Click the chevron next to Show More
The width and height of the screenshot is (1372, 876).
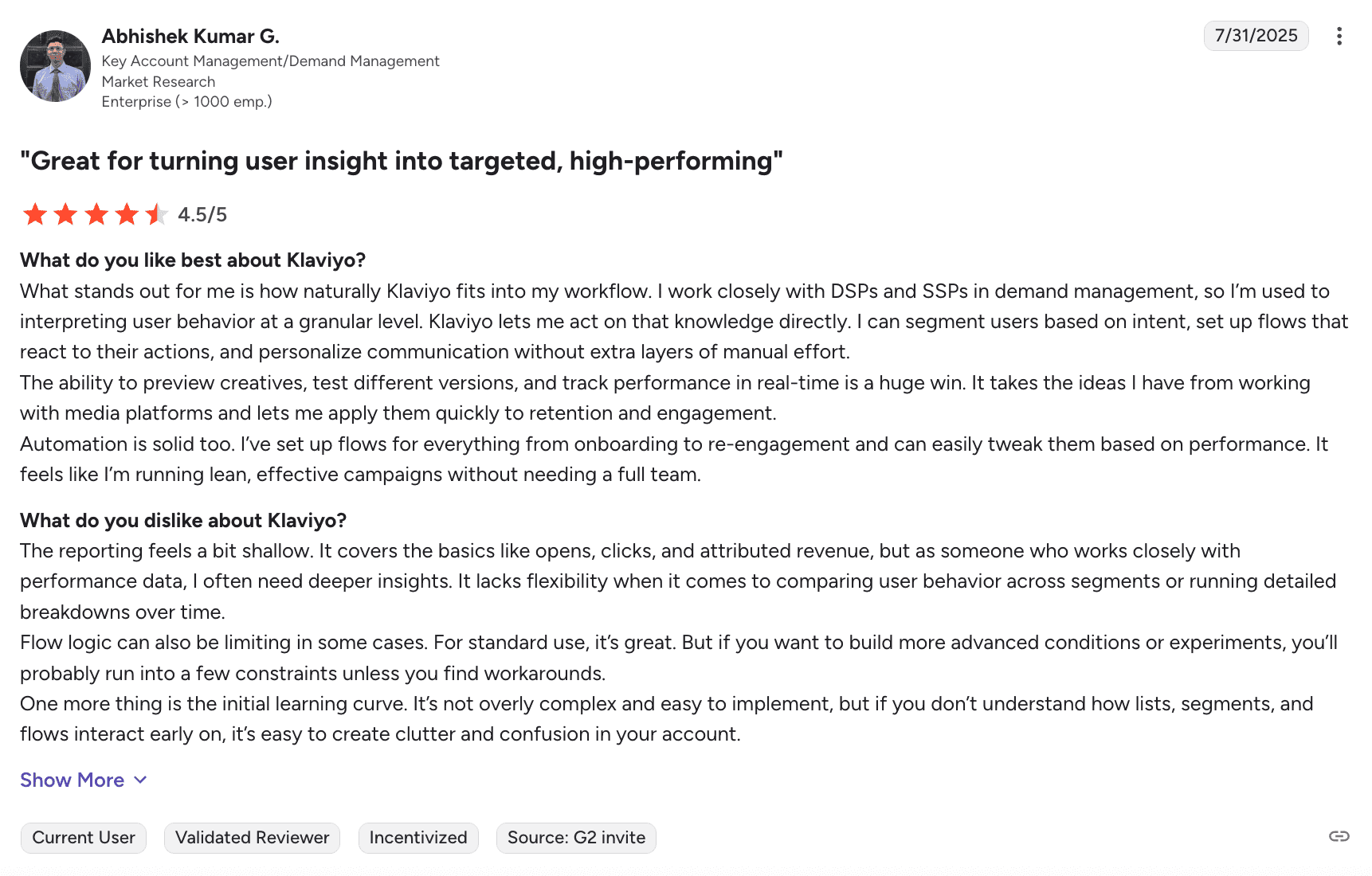[x=140, y=780]
